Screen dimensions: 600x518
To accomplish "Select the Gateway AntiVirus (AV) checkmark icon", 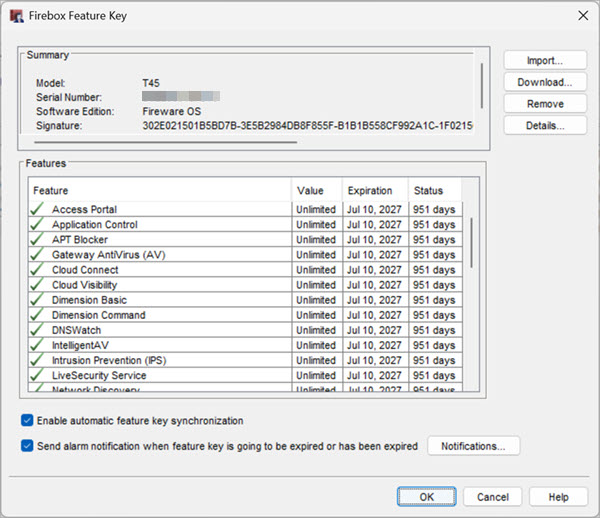I will pos(38,255).
